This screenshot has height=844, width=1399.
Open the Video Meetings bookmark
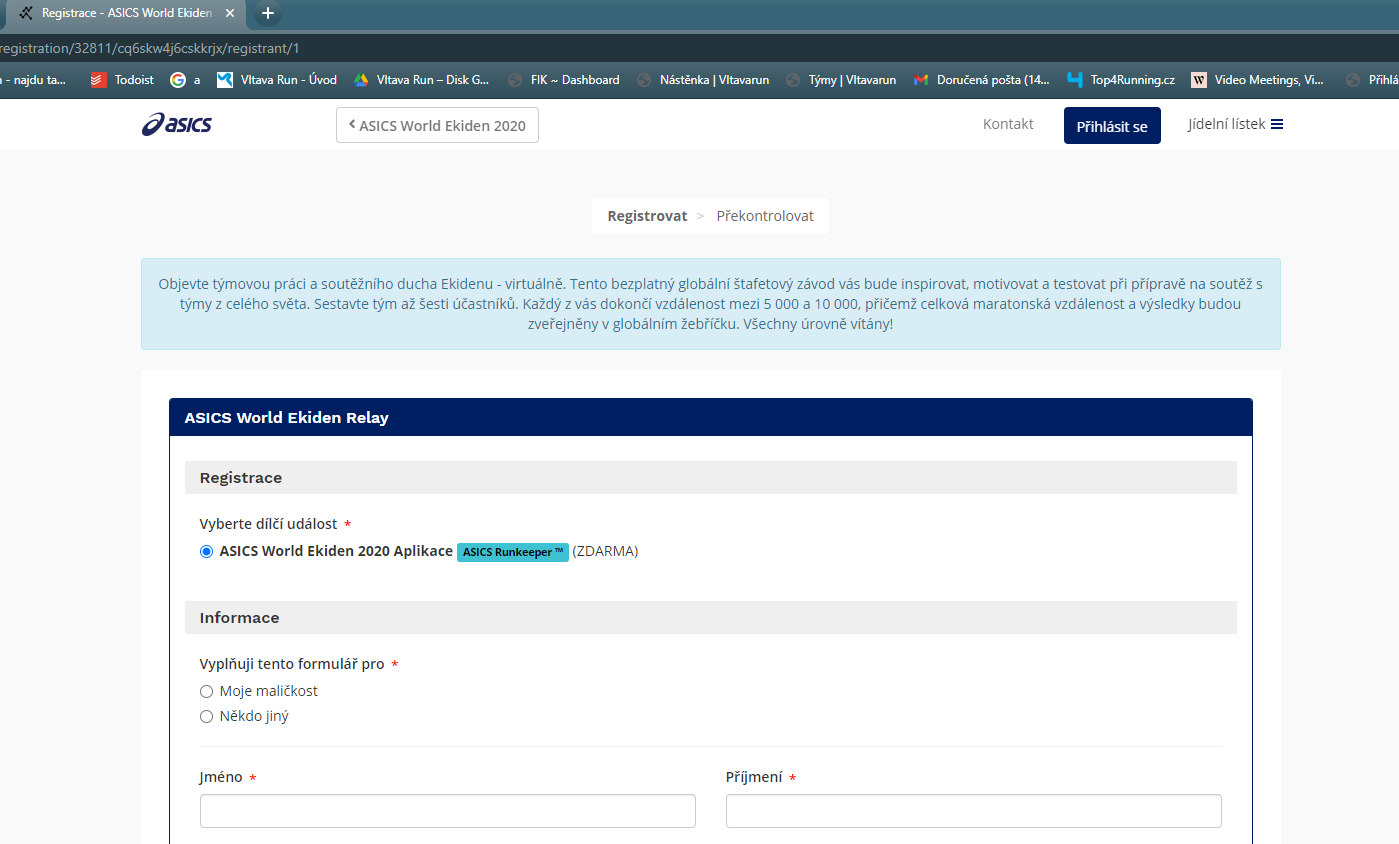(1257, 80)
